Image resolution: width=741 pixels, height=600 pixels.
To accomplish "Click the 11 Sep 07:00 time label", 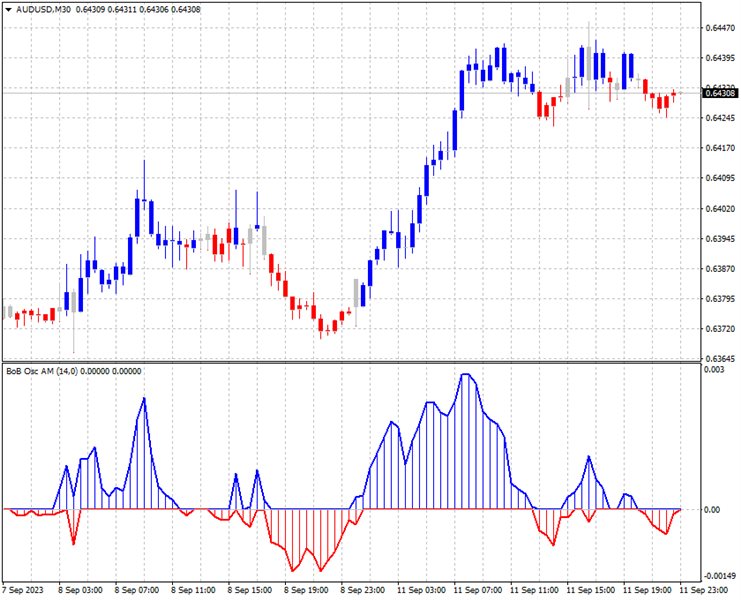I will pyautogui.click(x=477, y=591).
